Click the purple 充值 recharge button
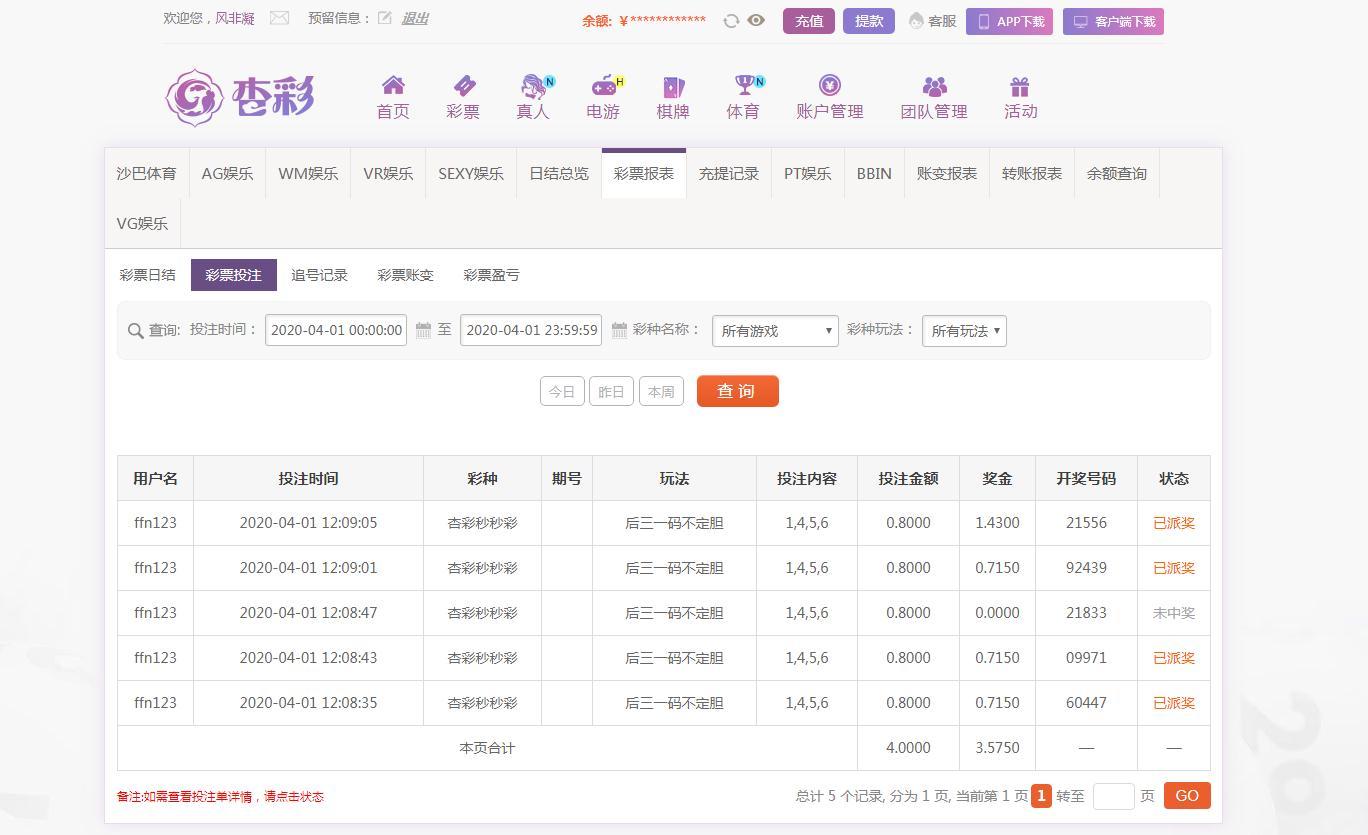Screen dimensions: 1368x835 coord(808,21)
